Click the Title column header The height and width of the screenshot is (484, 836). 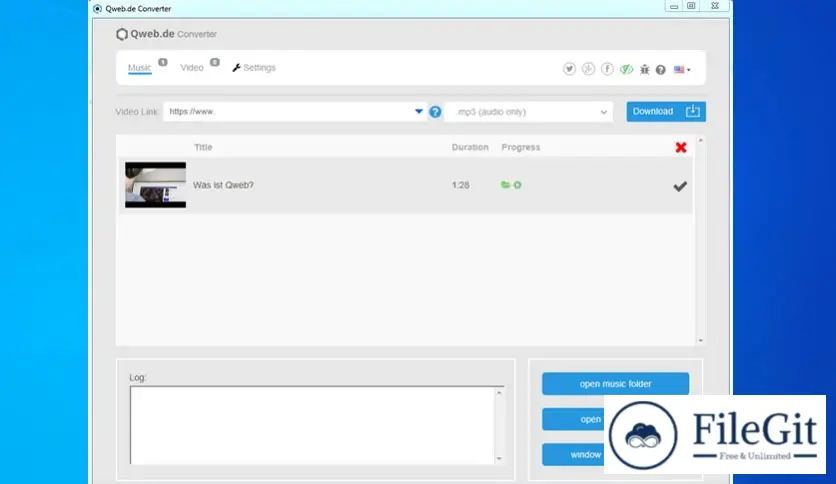(203, 147)
